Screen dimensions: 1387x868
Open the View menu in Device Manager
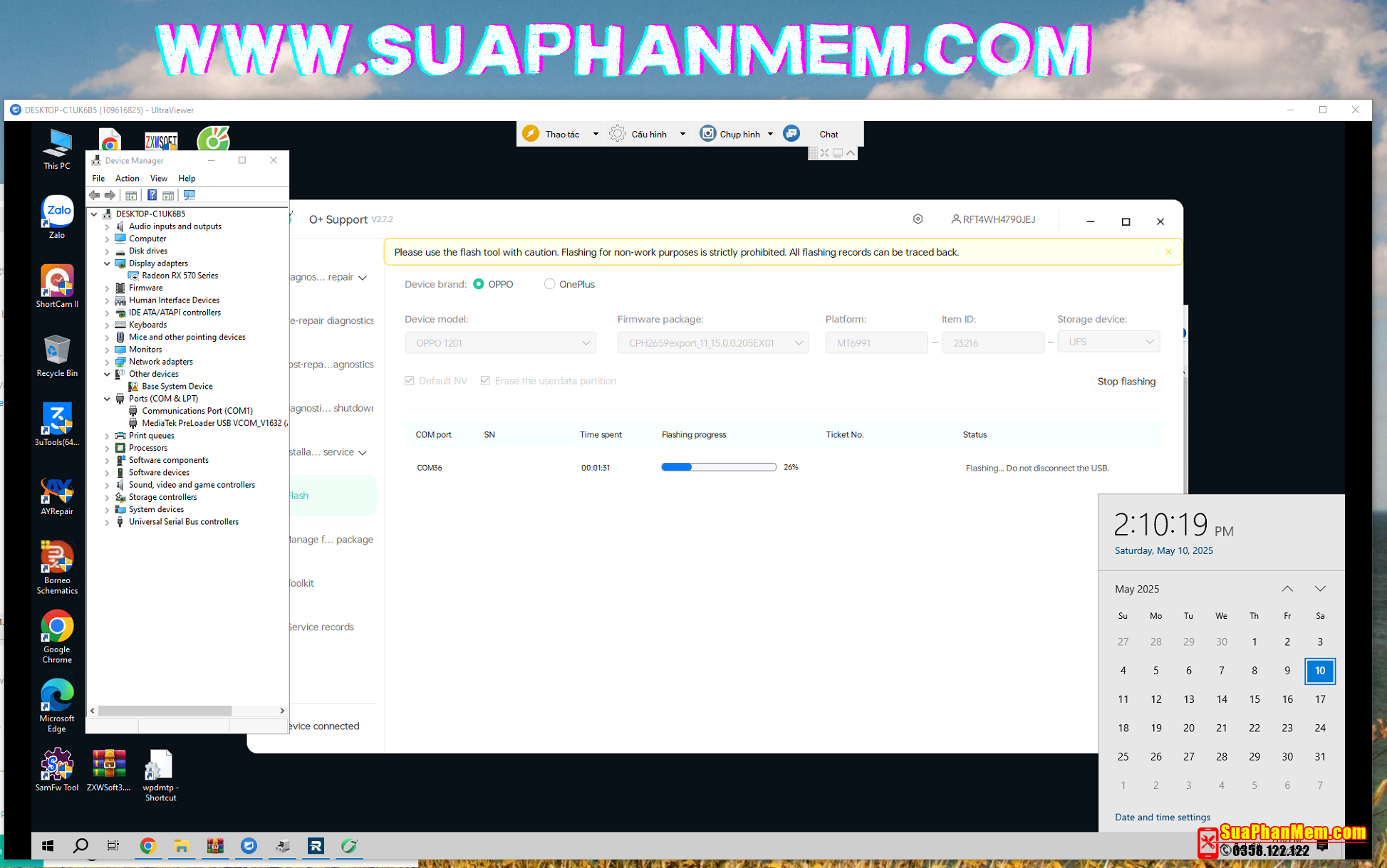click(x=158, y=179)
